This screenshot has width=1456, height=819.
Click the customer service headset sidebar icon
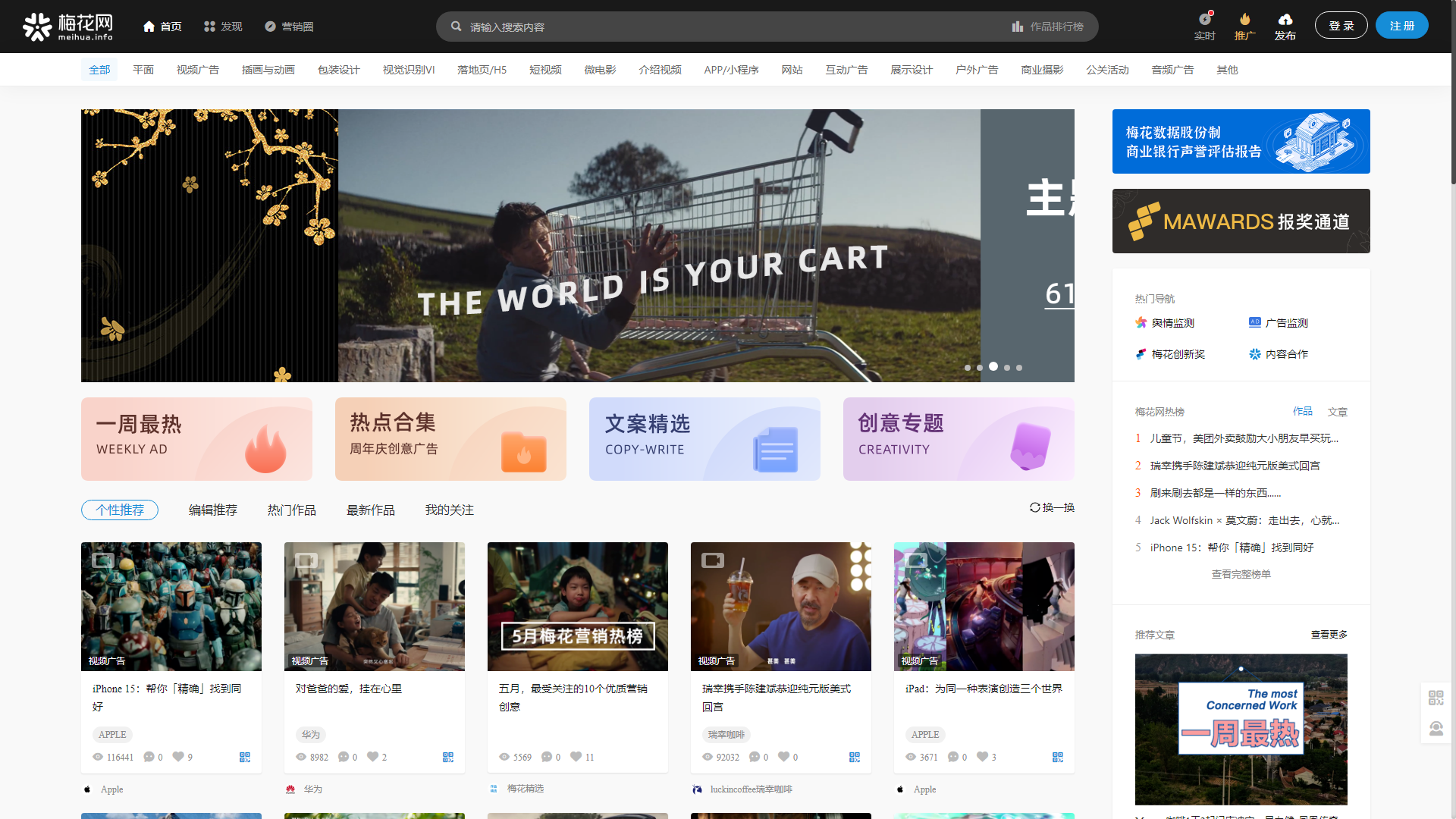click(1436, 729)
